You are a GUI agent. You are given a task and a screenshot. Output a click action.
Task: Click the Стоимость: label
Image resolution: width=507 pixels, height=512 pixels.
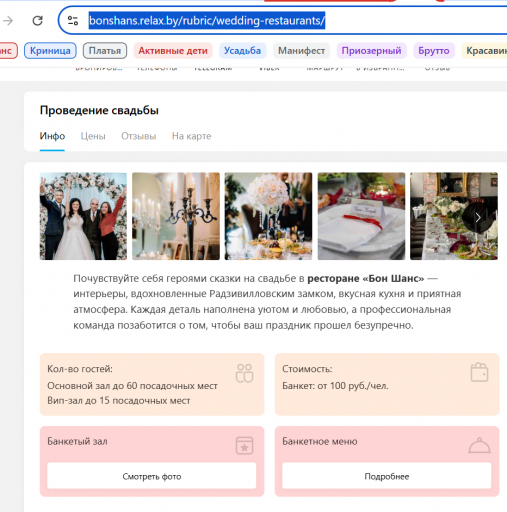click(307, 369)
